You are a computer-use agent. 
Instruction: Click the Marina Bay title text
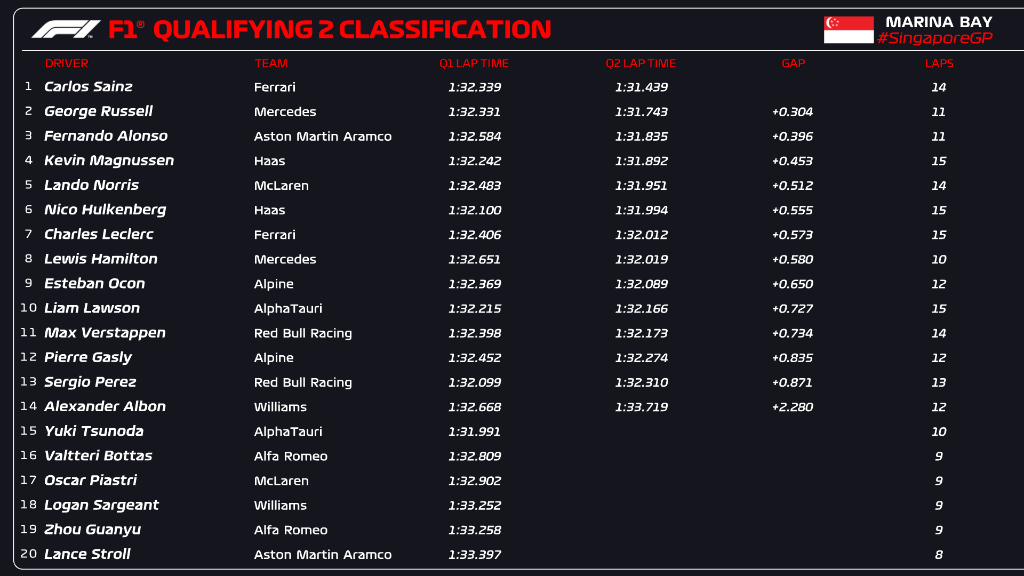coord(939,21)
